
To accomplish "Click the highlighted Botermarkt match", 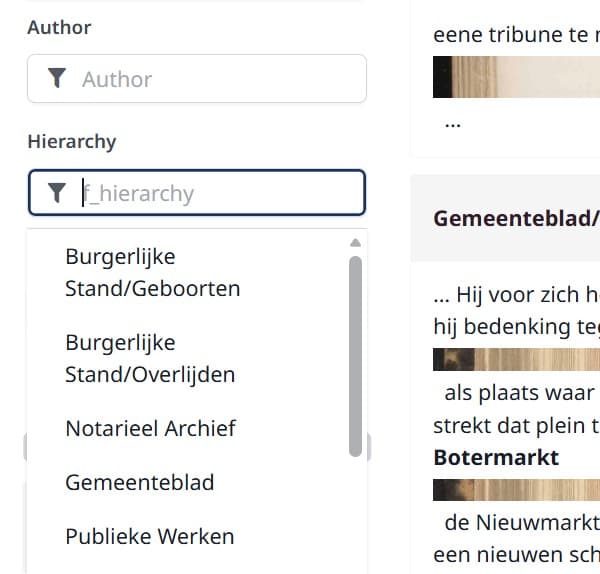I will coord(496,458).
